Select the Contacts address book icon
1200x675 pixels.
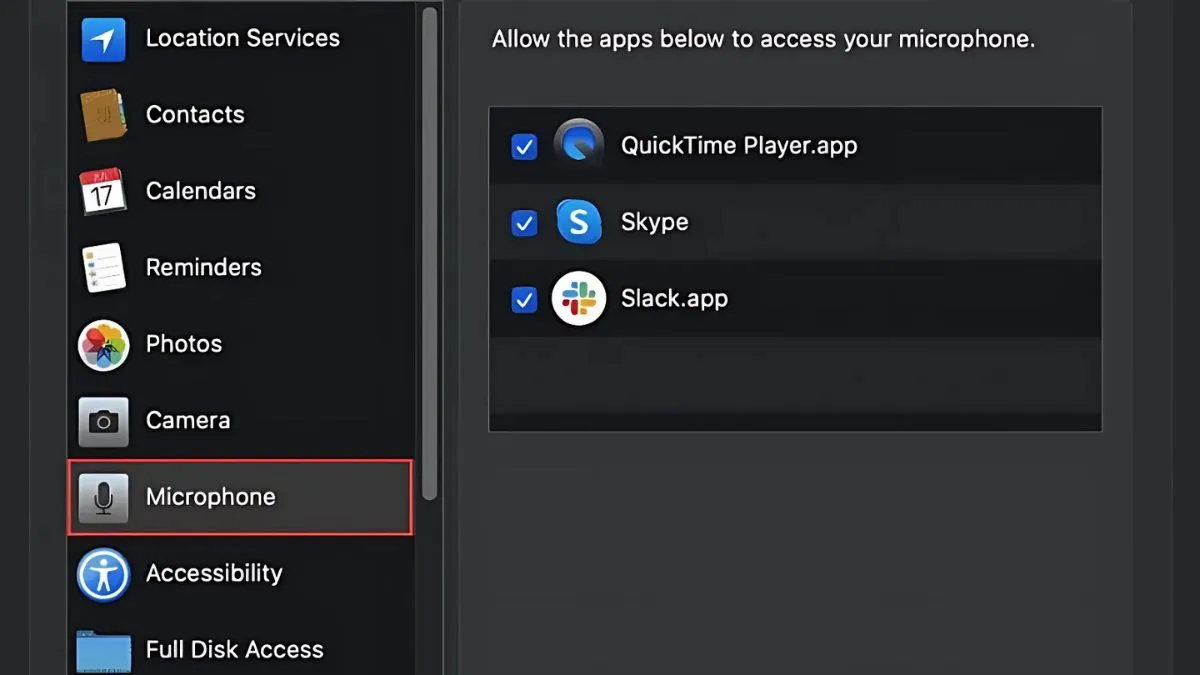click(x=104, y=115)
